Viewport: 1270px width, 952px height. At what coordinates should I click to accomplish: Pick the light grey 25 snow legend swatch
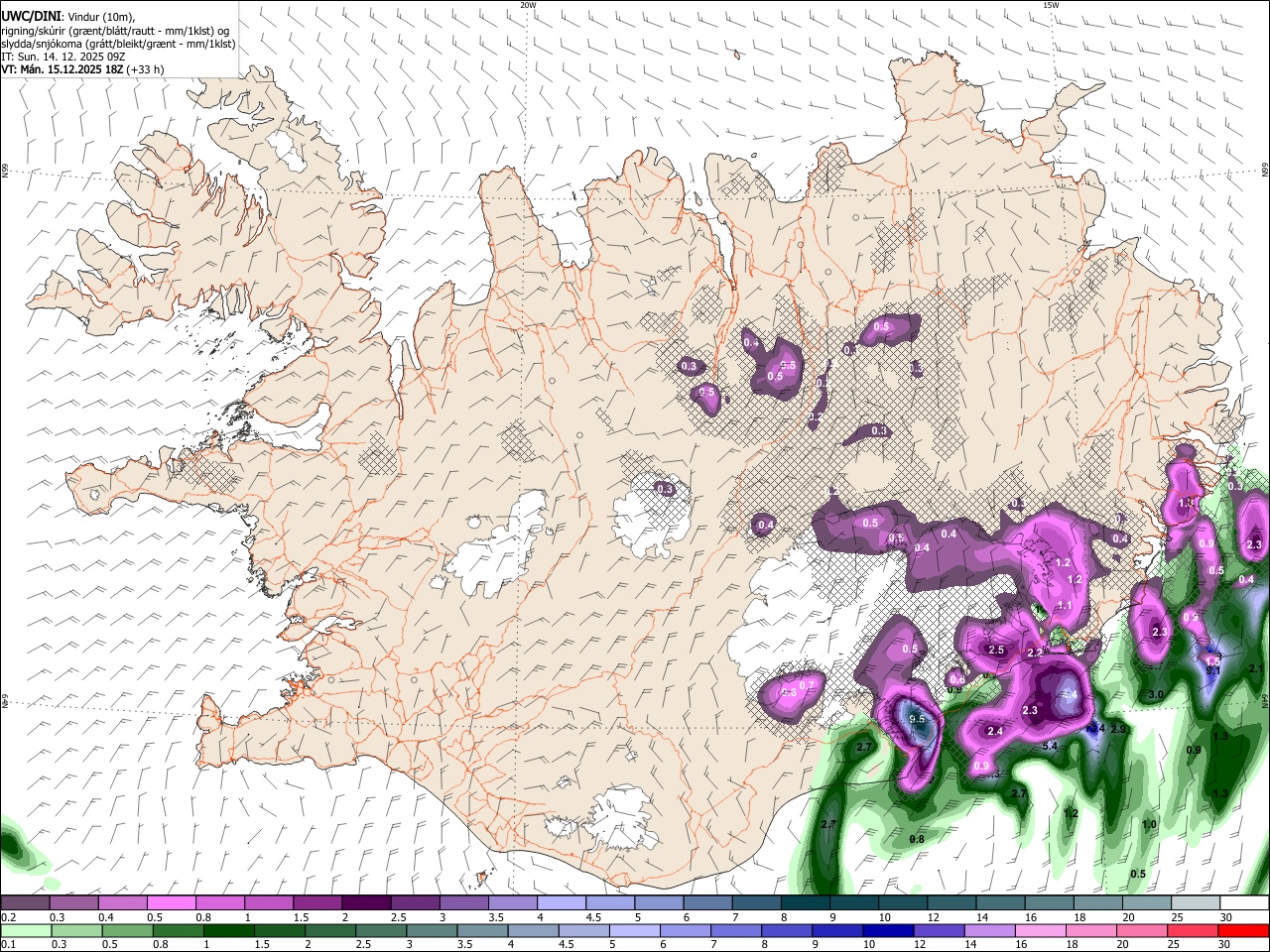pos(1196,903)
